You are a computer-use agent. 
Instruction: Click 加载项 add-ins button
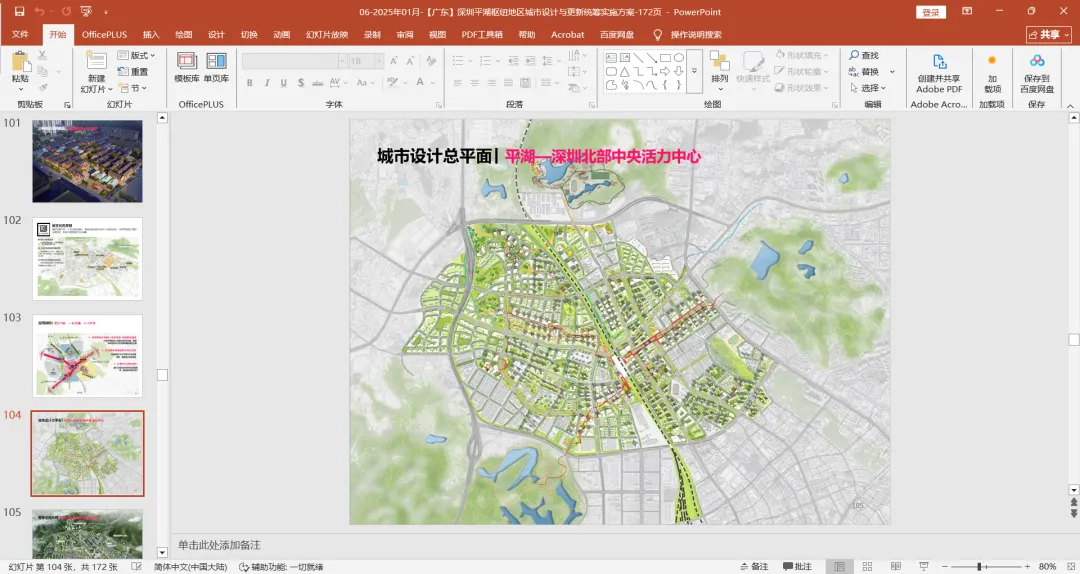(993, 73)
